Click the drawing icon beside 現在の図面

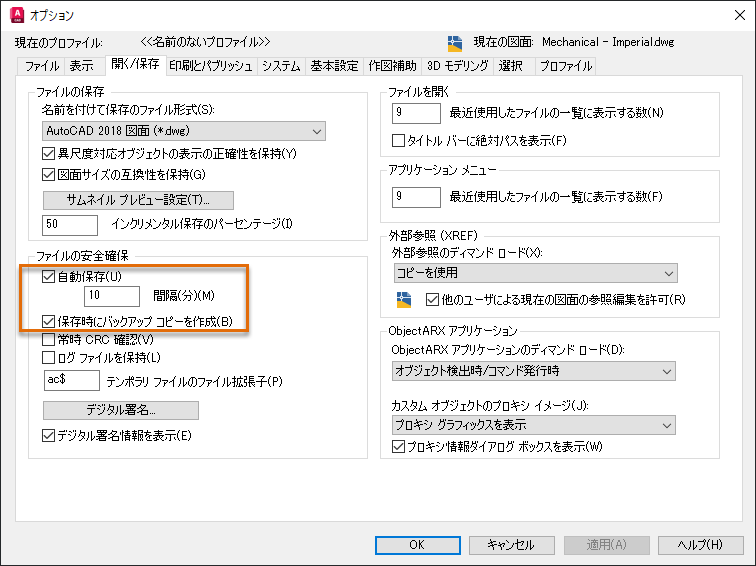pos(455,43)
